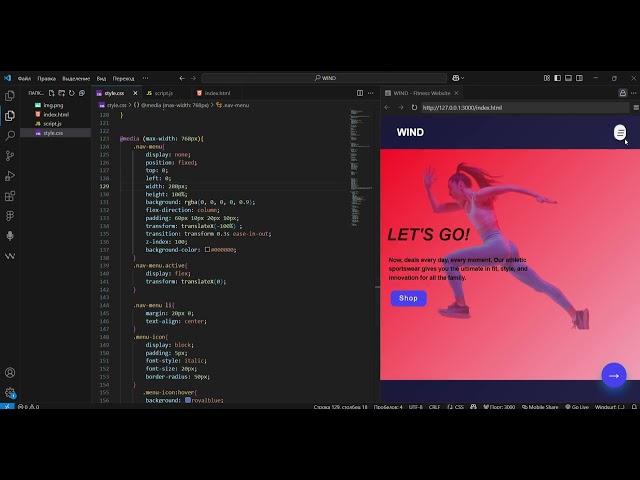The image size is (640, 480).
Task: Open the Вид menu
Action: coord(101,78)
